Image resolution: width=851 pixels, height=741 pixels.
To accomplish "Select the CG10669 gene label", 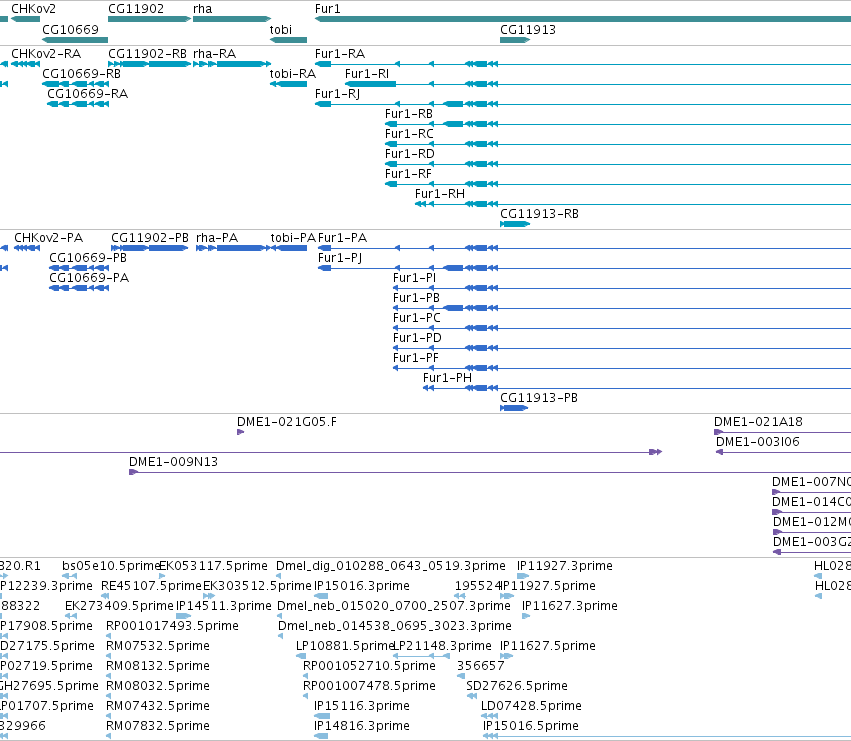I will tap(71, 29).
